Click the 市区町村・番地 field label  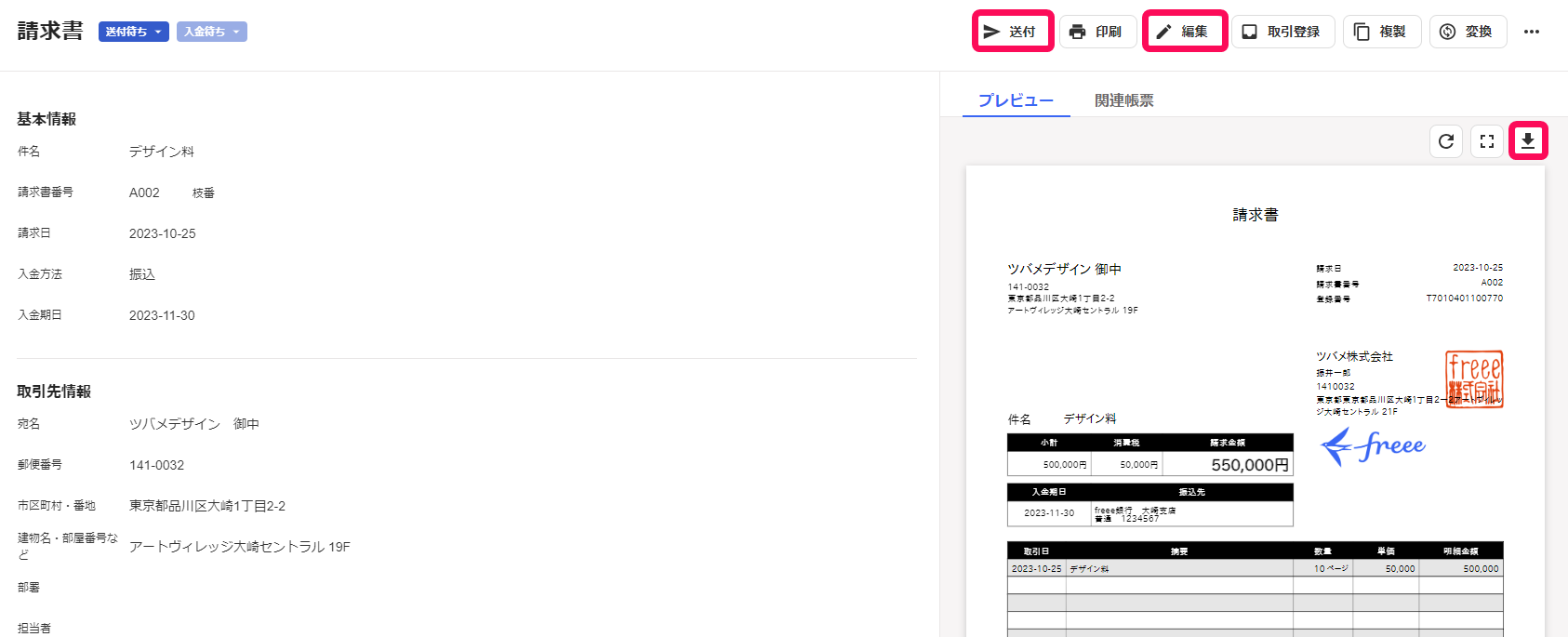(57, 506)
